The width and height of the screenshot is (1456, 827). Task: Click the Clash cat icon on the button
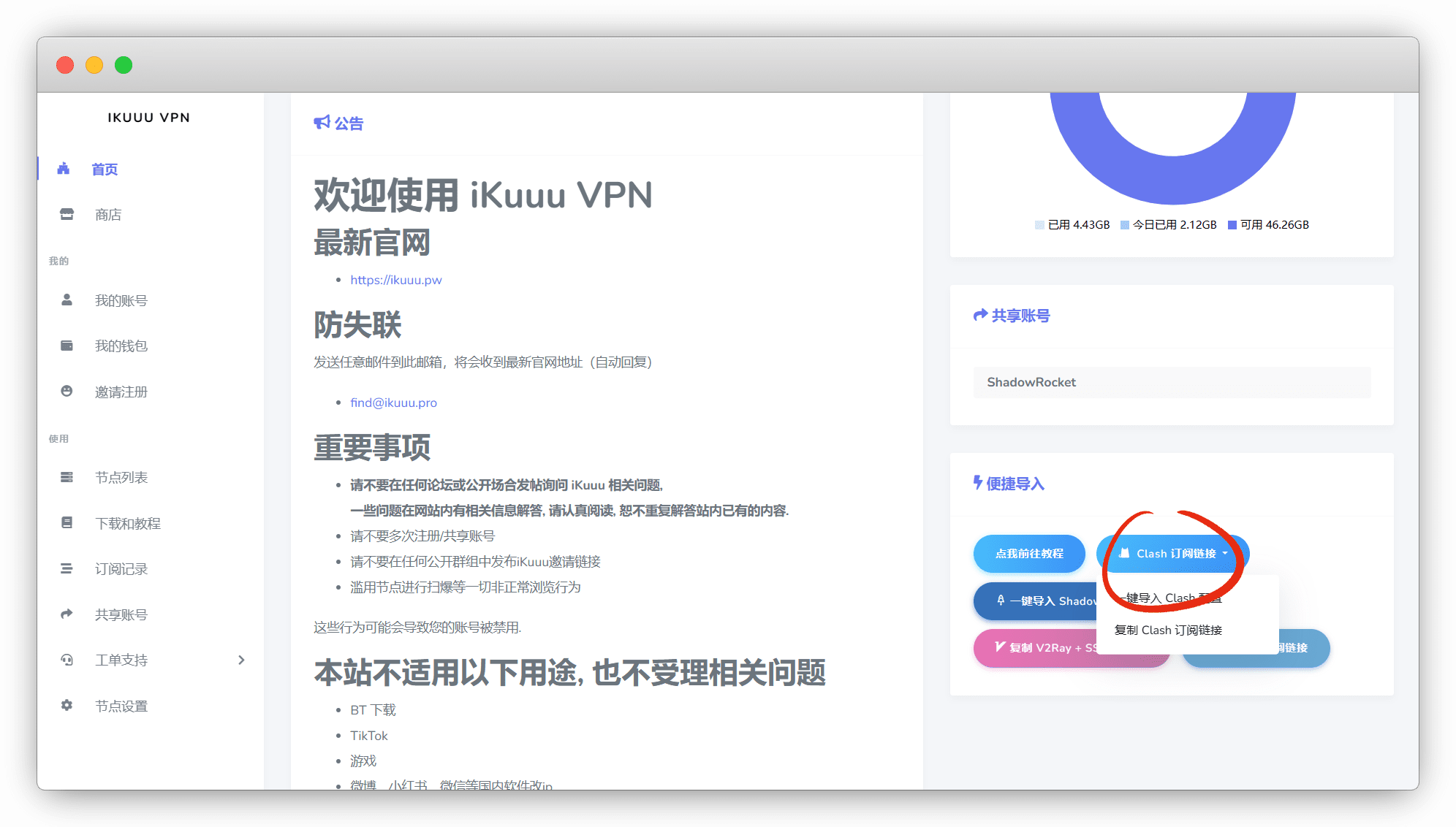click(1124, 553)
